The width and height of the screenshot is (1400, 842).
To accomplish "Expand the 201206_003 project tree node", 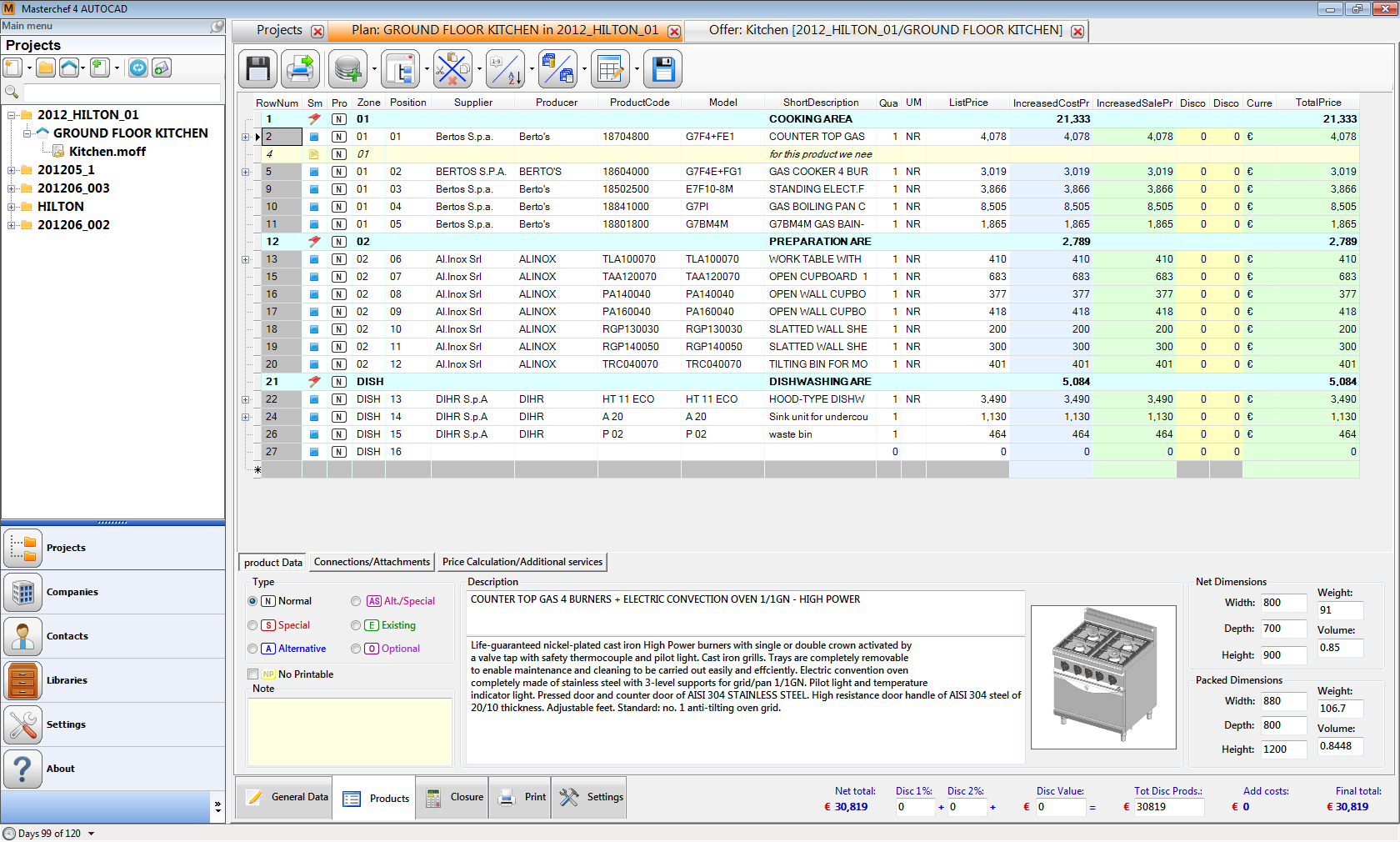I will (x=12, y=188).
